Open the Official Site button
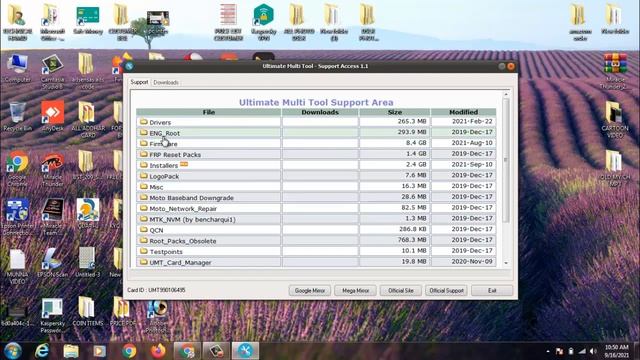The image size is (640, 360). [x=401, y=291]
